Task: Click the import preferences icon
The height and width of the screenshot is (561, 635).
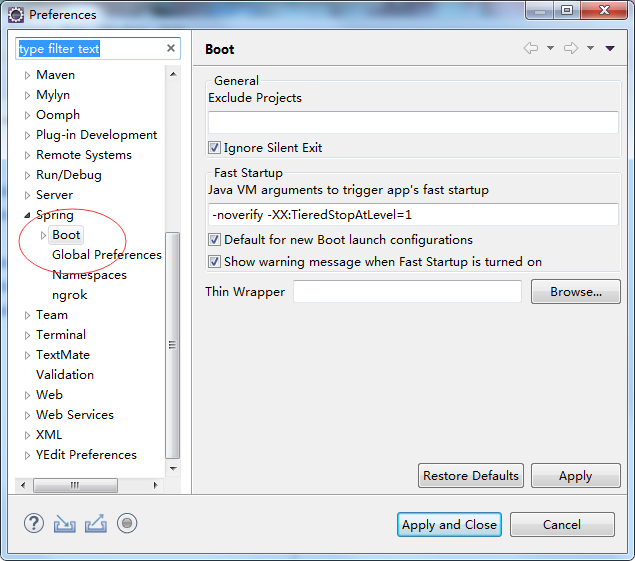Action: coord(64,523)
